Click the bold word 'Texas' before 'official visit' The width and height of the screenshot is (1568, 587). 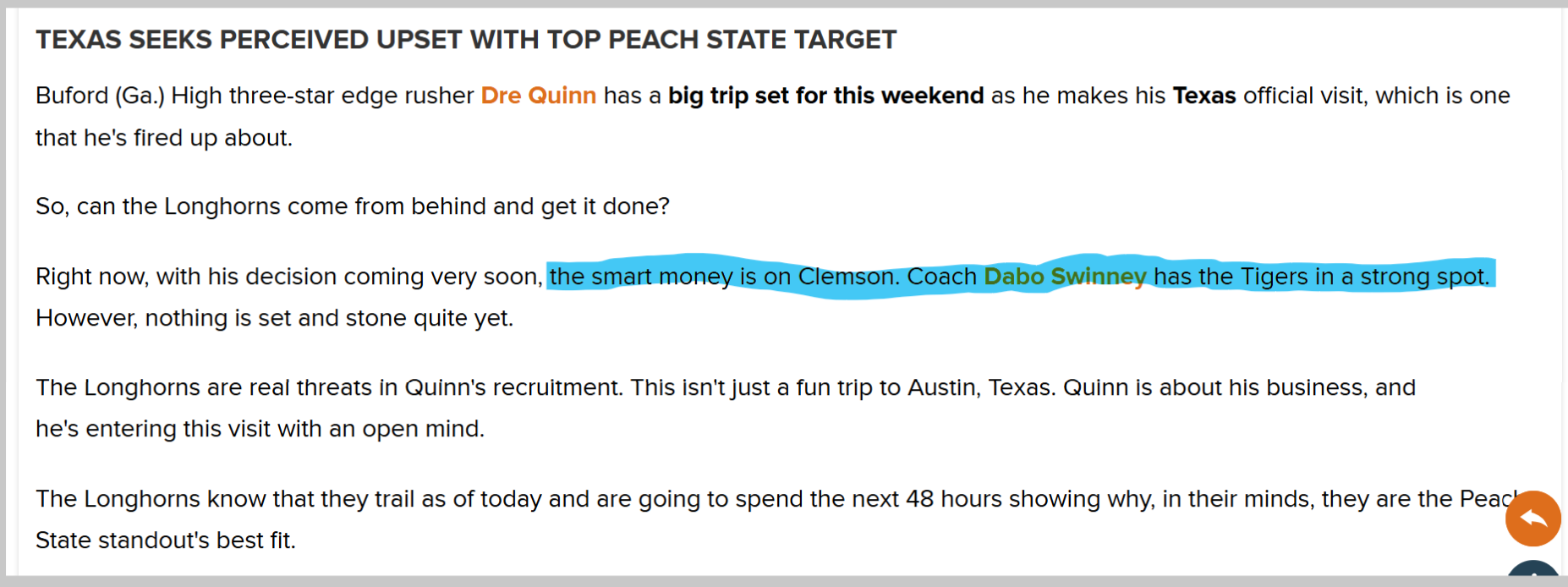pyautogui.click(x=1204, y=96)
